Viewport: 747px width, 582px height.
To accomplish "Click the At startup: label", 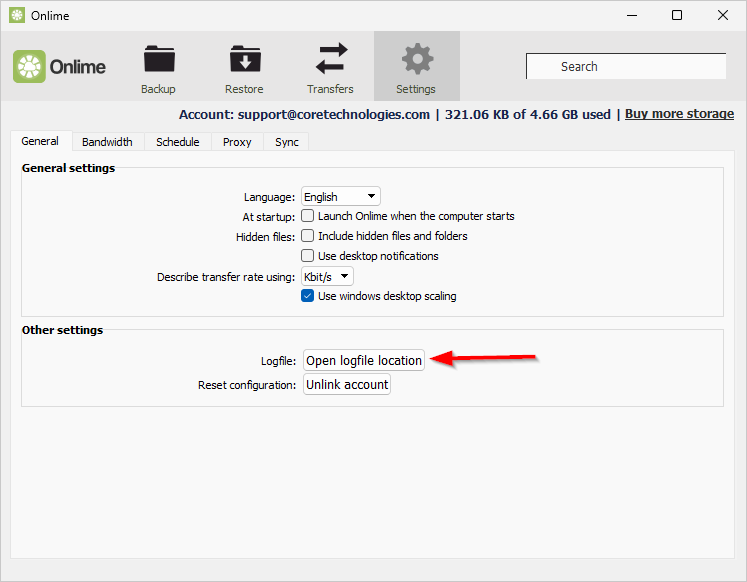I will (269, 217).
